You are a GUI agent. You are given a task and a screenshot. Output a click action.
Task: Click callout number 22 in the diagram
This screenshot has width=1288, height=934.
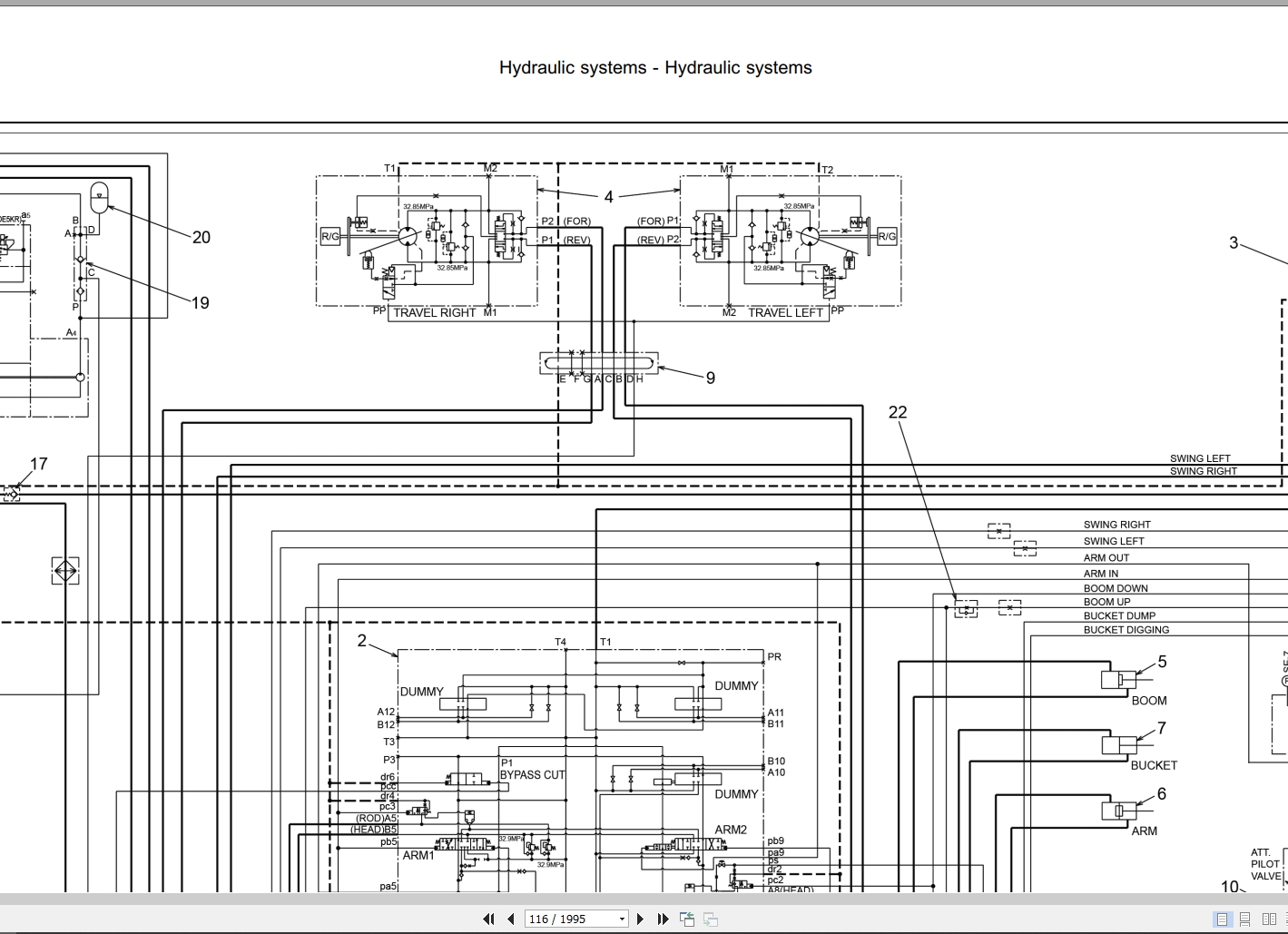(x=897, y=412)
